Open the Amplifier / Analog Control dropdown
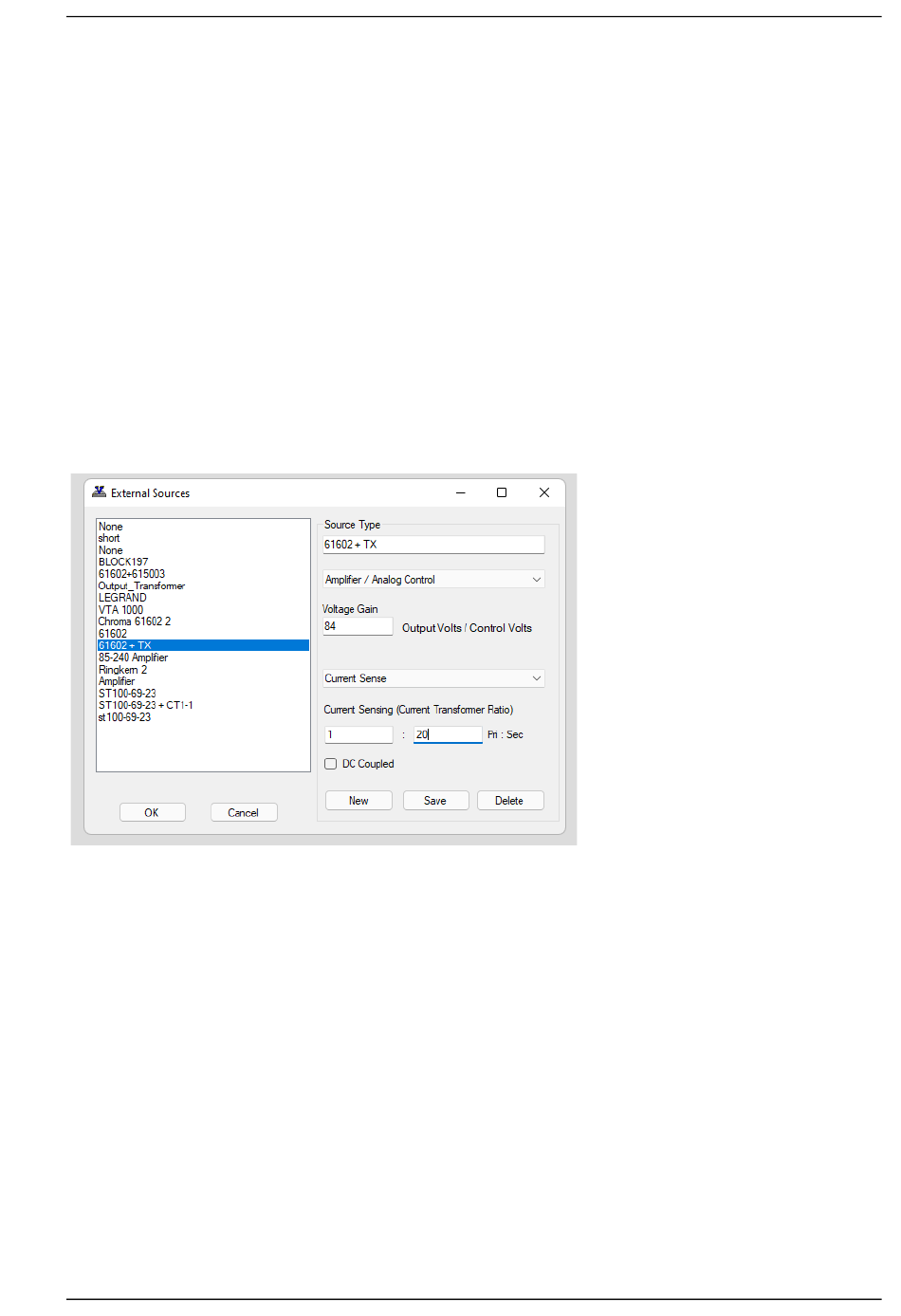 click(433, 580)
